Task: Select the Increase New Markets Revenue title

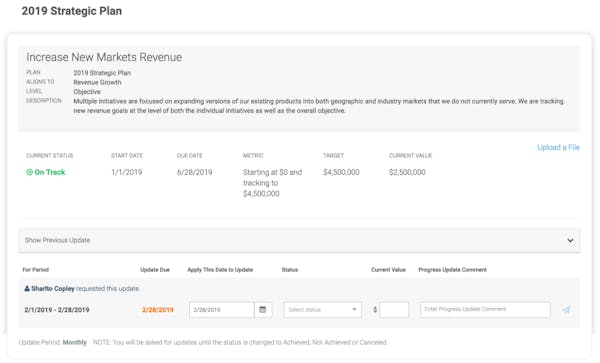Action: pyautogui.click(x=104, y=57)
